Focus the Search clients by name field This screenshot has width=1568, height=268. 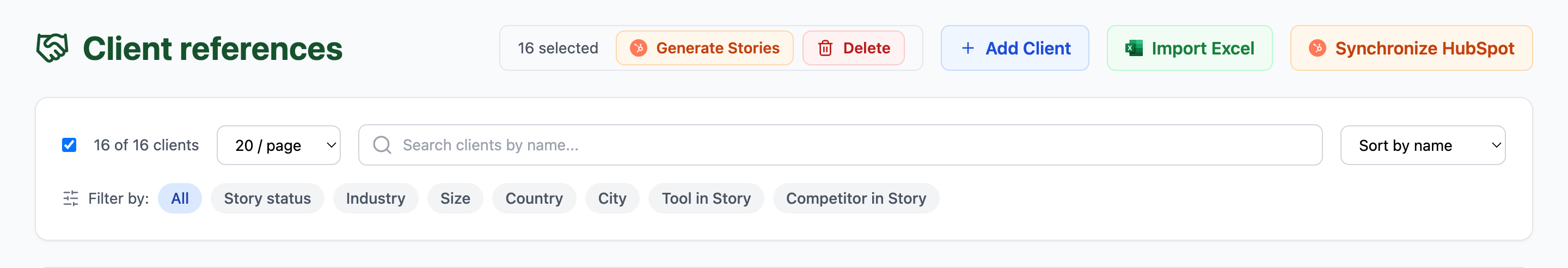(x=840, y=145)
